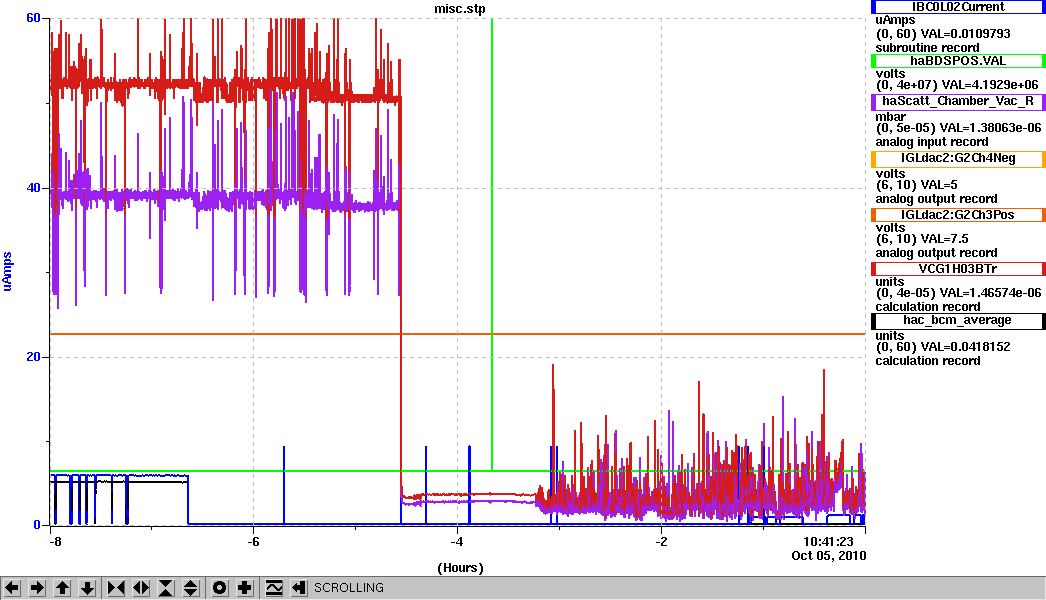Click the VAL=1.38063e-06 readout
1046x600 pixels.
click(x=990, y=127)
